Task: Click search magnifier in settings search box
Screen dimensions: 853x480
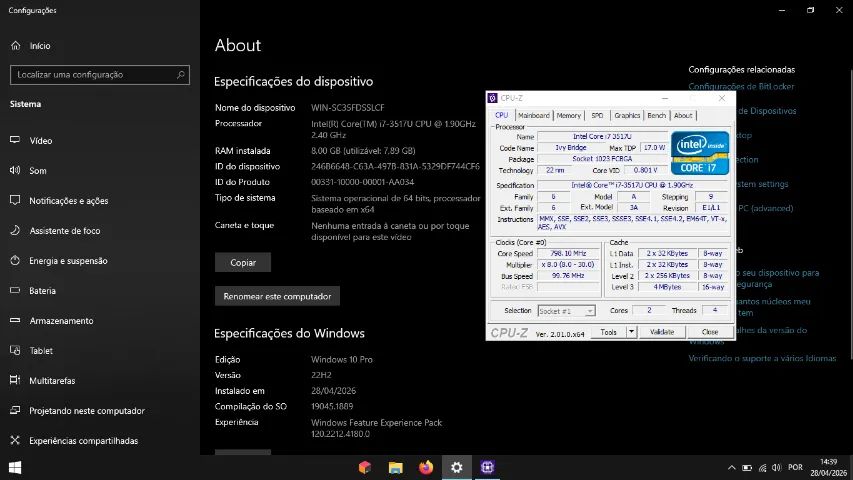Action: pyautogui.click(x=181, y=75)
